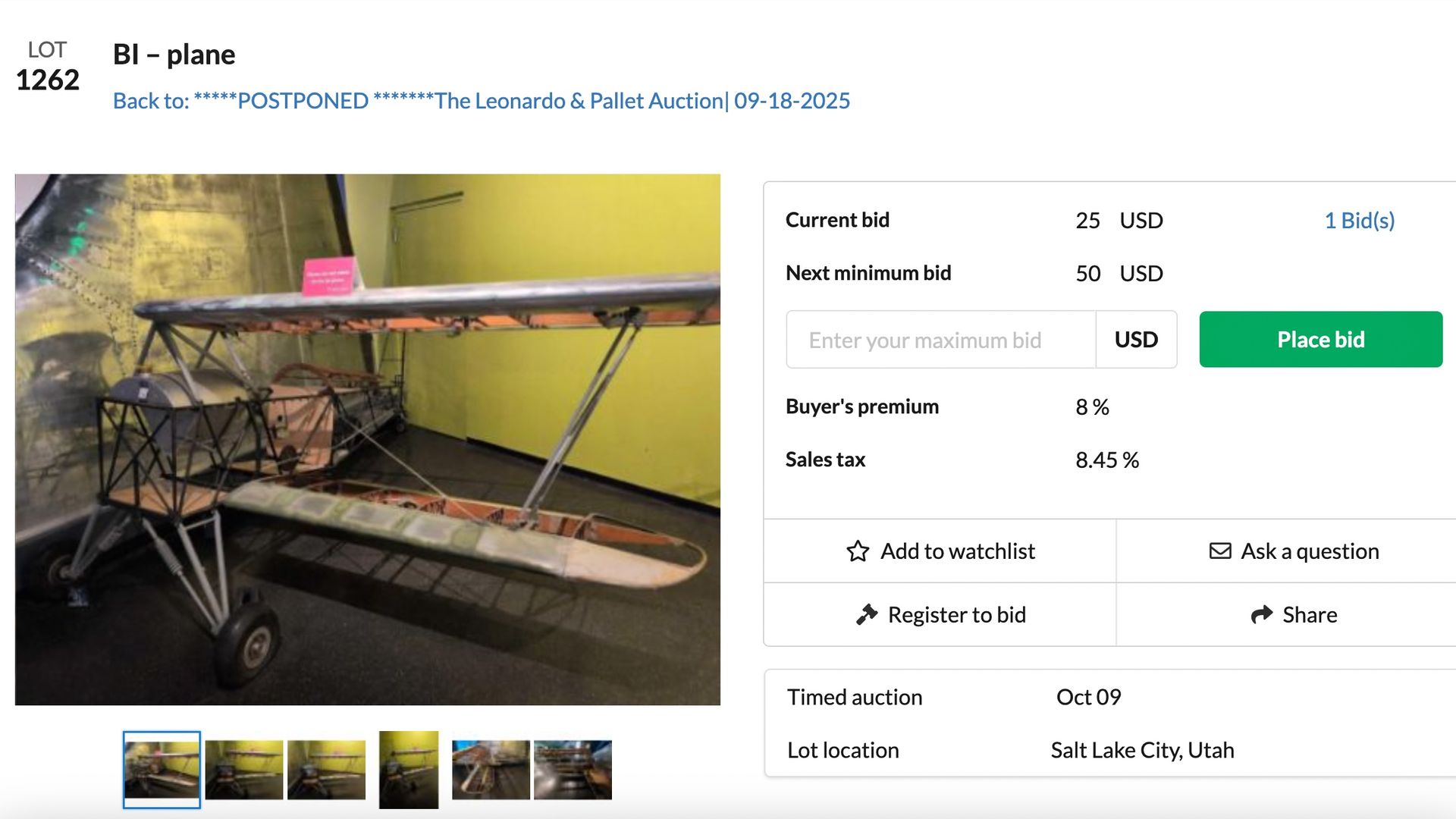Click Register to bid
The image size is (1456, 819).
coord(956,615)
